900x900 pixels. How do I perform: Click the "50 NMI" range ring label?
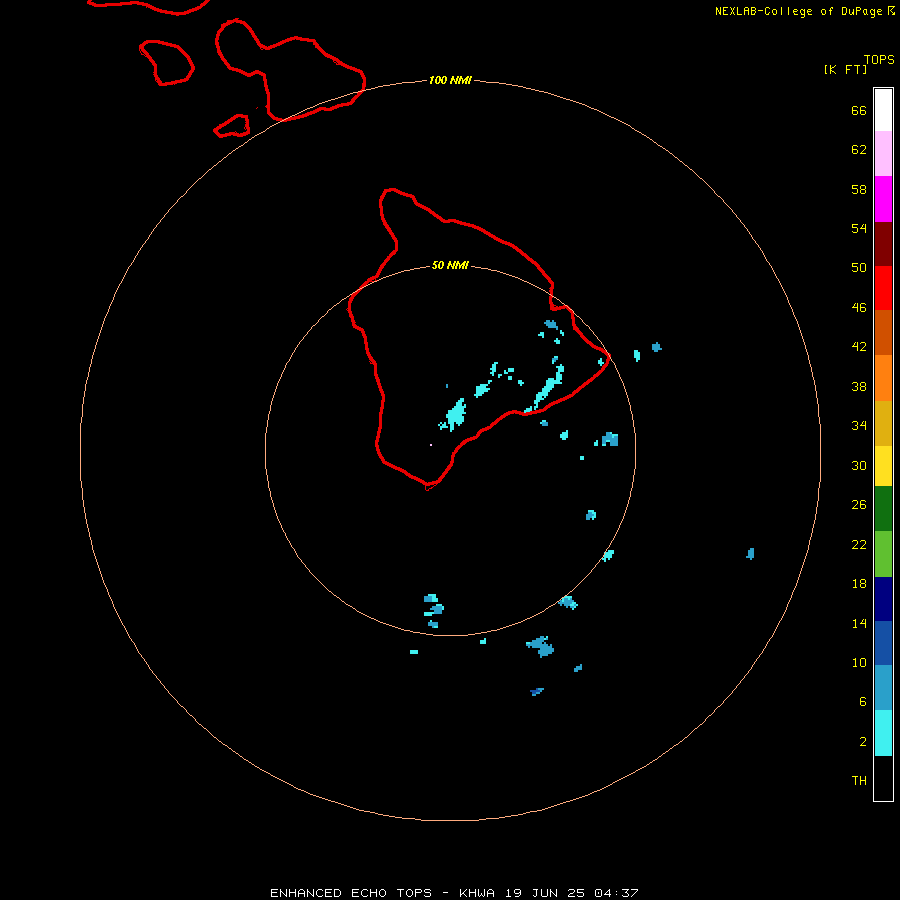pyautogui.click(x=450, y=265)
